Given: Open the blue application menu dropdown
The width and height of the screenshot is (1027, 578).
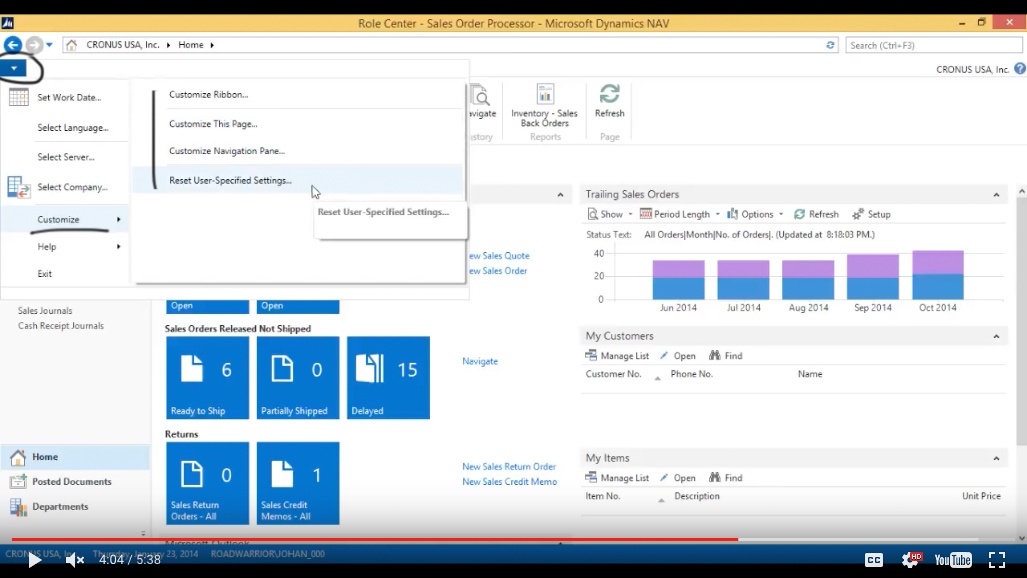Looking at the screenshot, I should (x=14, y=68).
